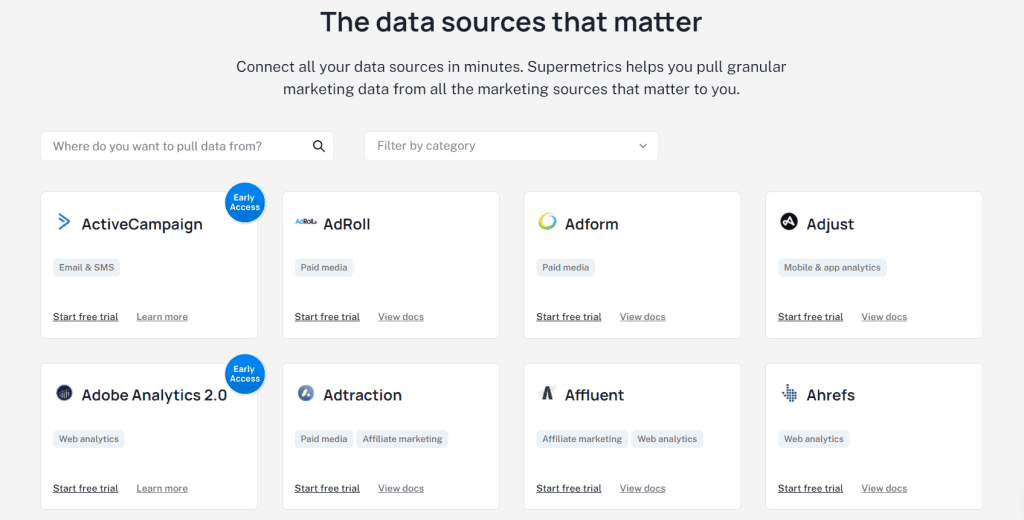Click the AdRoll logo icon
The width and height of the screenshot is (1024, 520).
coord(306,222)
